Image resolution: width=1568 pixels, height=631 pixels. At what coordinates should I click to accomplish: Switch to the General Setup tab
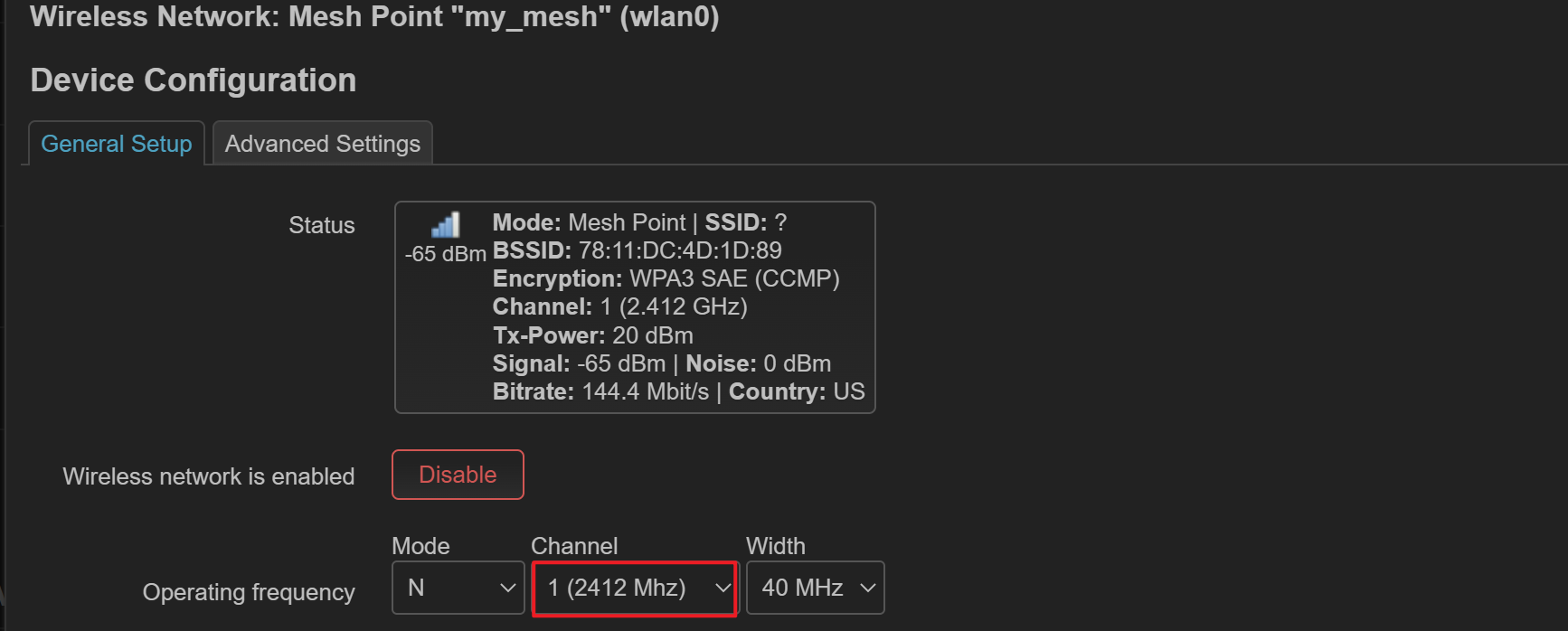pos(117,144)
